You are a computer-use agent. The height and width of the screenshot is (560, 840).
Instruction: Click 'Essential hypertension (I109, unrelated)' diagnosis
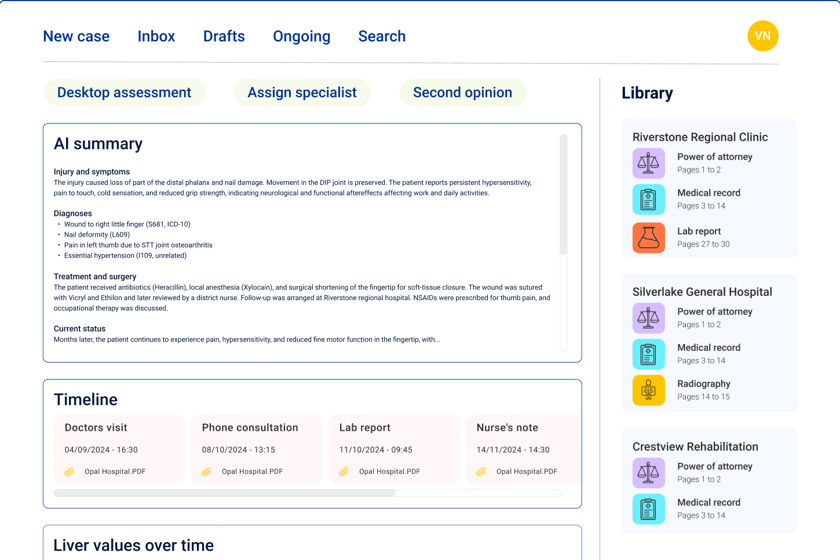[x=125, y=256]
